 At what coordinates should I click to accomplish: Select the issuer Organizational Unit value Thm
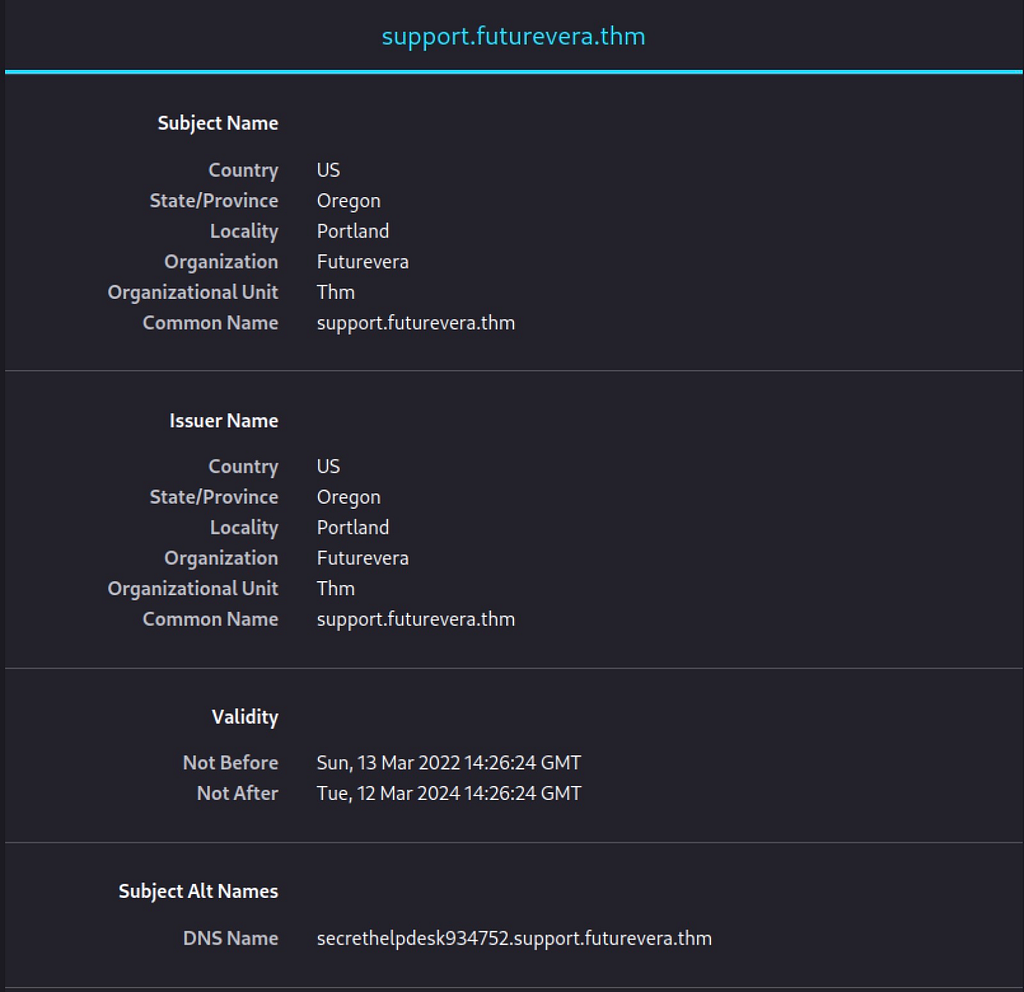pyautogui.click(x=336, y=588)
